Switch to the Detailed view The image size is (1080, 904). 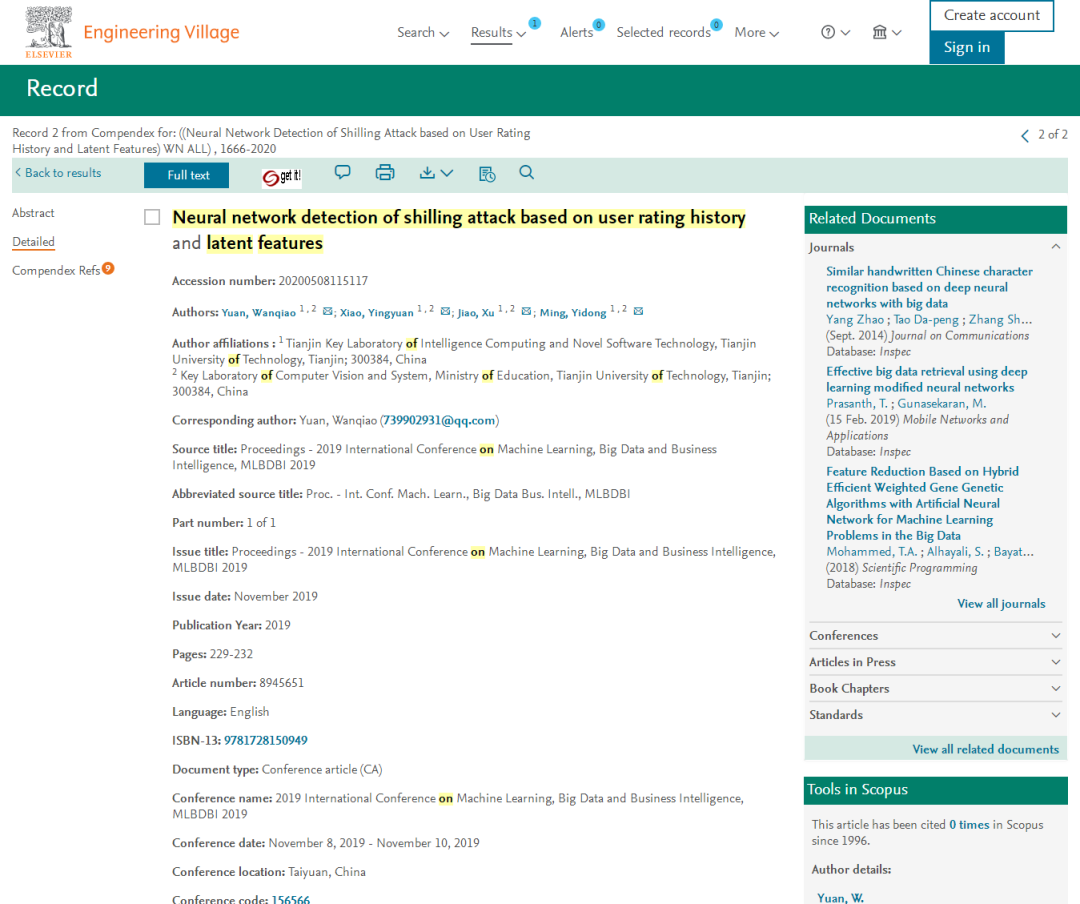33,242
